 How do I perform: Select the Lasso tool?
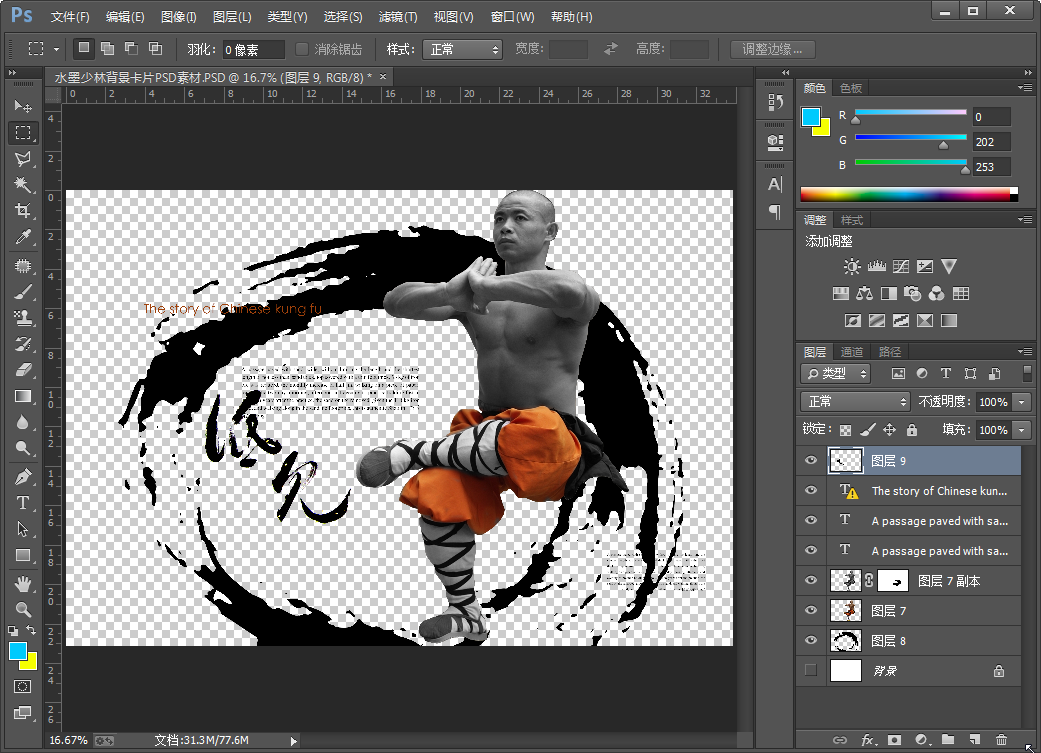pos(23,159)
